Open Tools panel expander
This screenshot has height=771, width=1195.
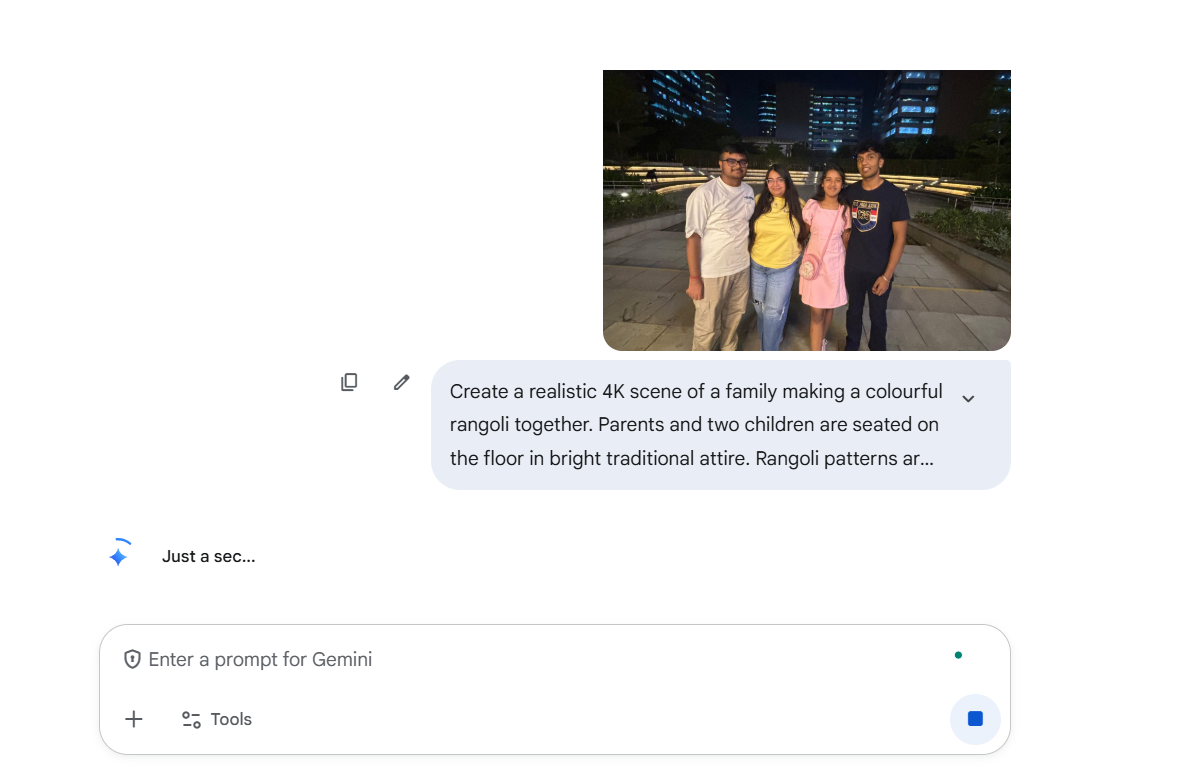(x=215, y=719)
